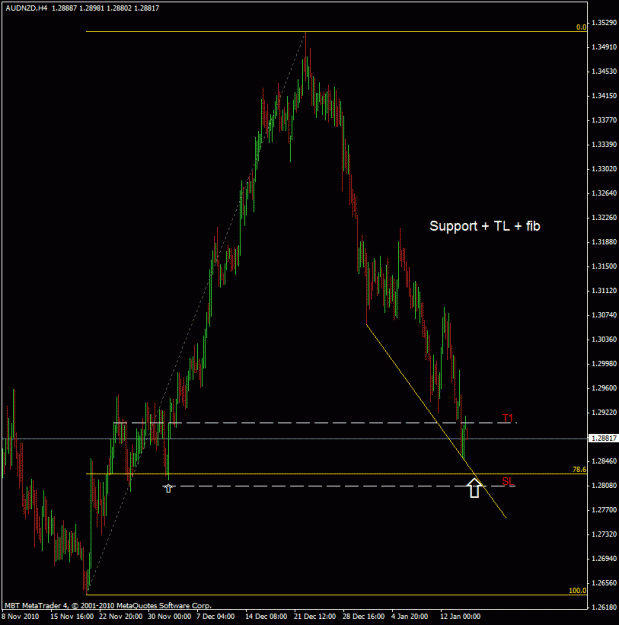
Task: Select the dashed horizontal T1 line
Action: click(315, 423)
